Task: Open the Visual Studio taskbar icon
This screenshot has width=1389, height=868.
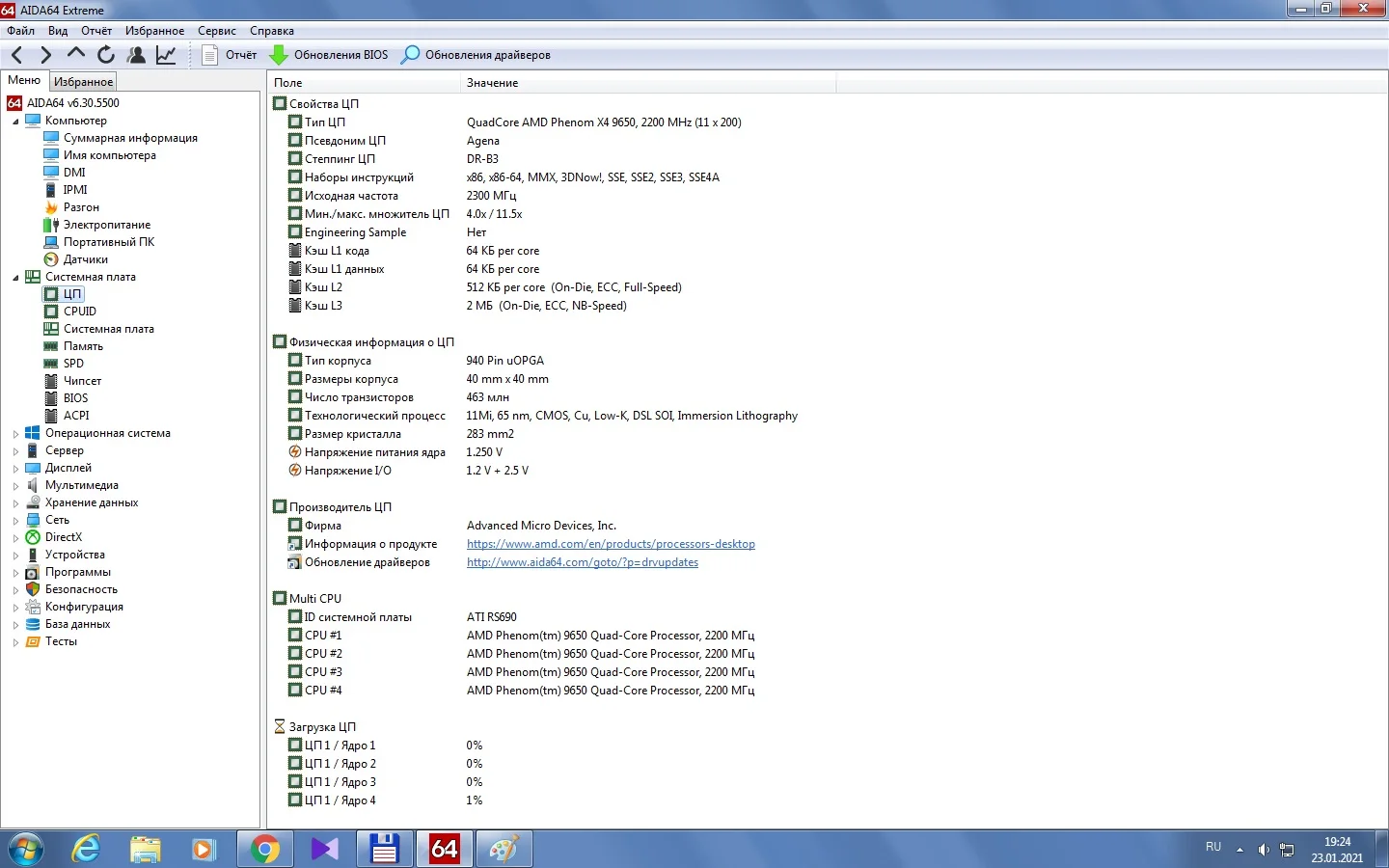Action: [x=324, y=849]
